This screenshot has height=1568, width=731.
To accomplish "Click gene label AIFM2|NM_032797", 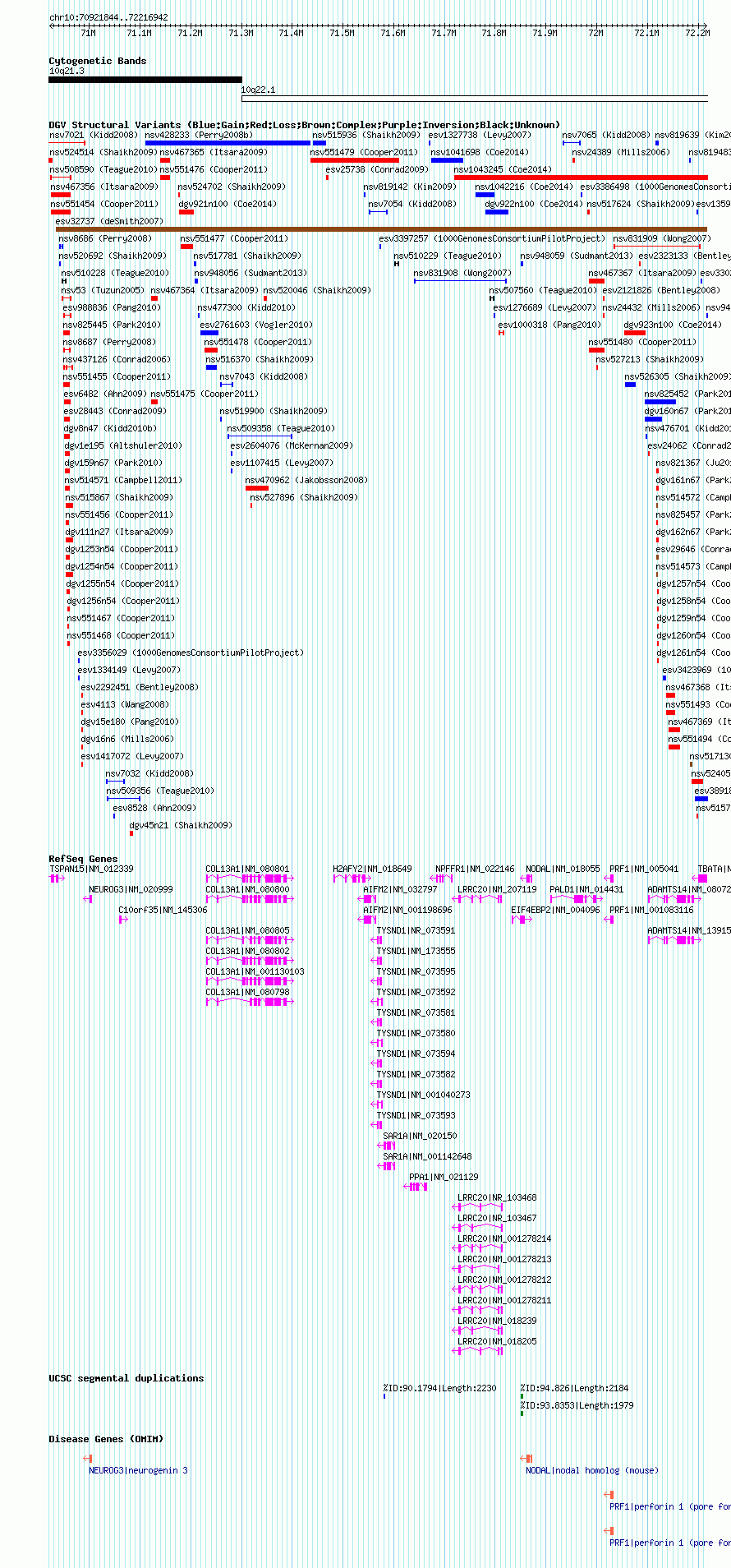I will [400, 889].
